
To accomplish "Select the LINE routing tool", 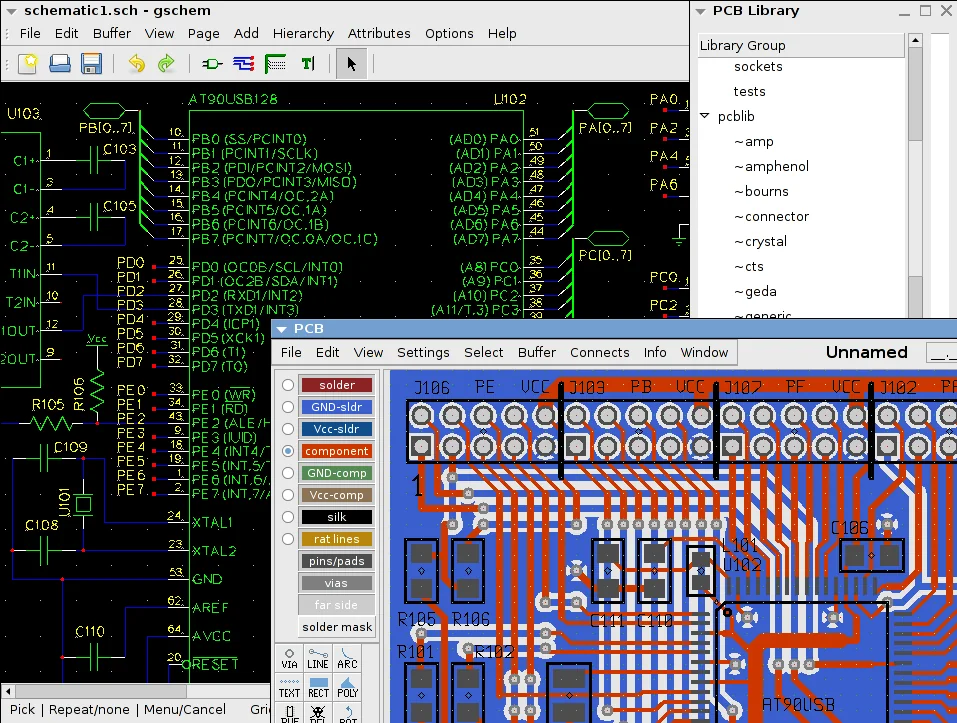I will coord(318,660).
